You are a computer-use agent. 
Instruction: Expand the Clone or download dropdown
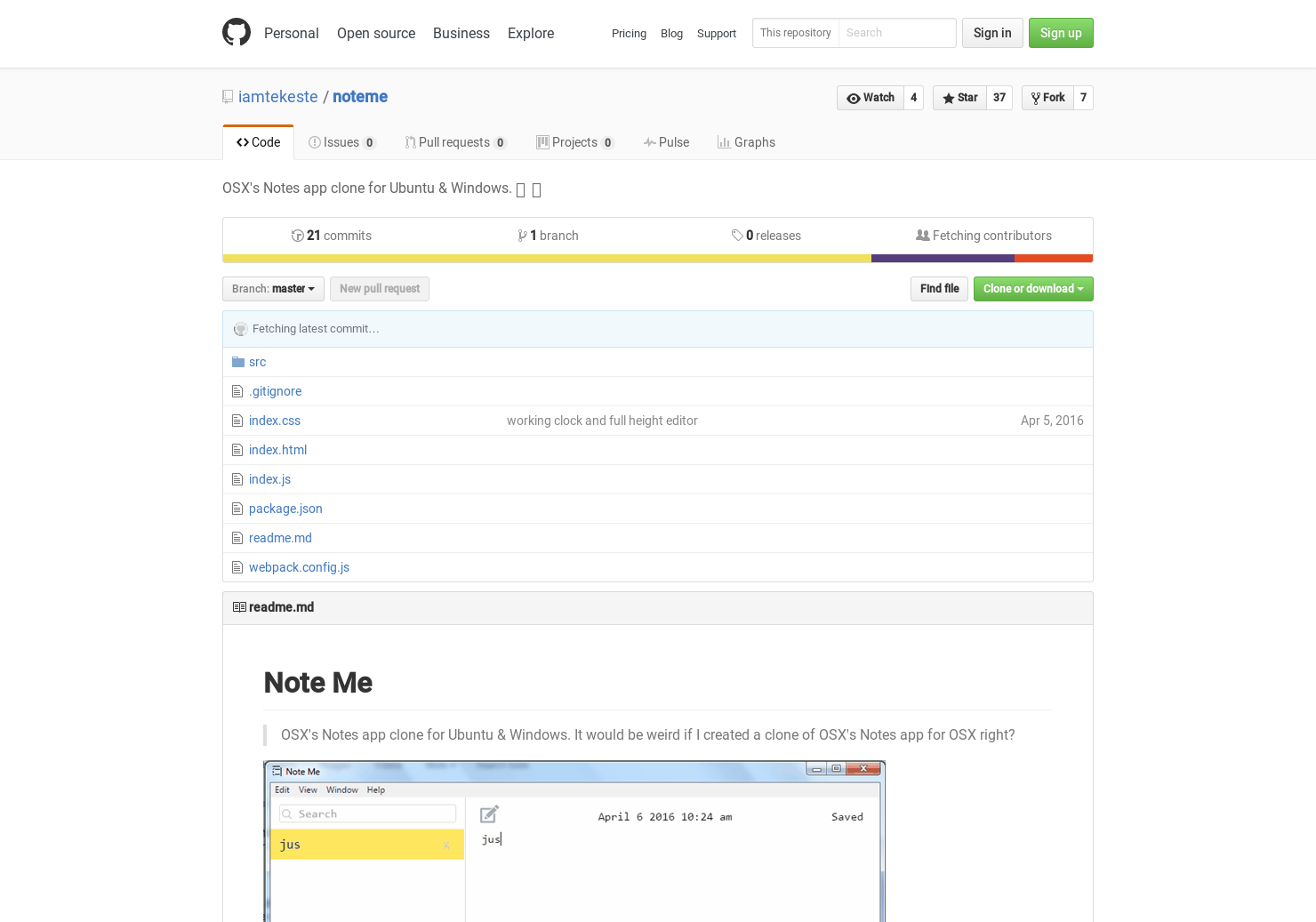pos(1033,289)
